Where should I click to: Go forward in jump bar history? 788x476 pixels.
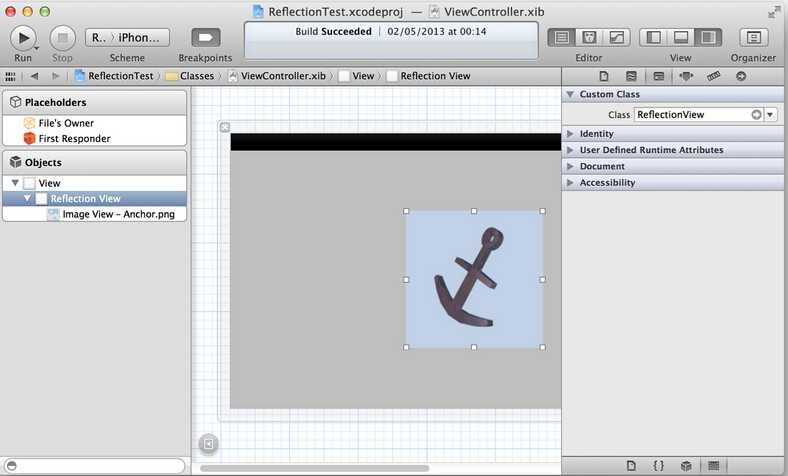click(55, 76)
